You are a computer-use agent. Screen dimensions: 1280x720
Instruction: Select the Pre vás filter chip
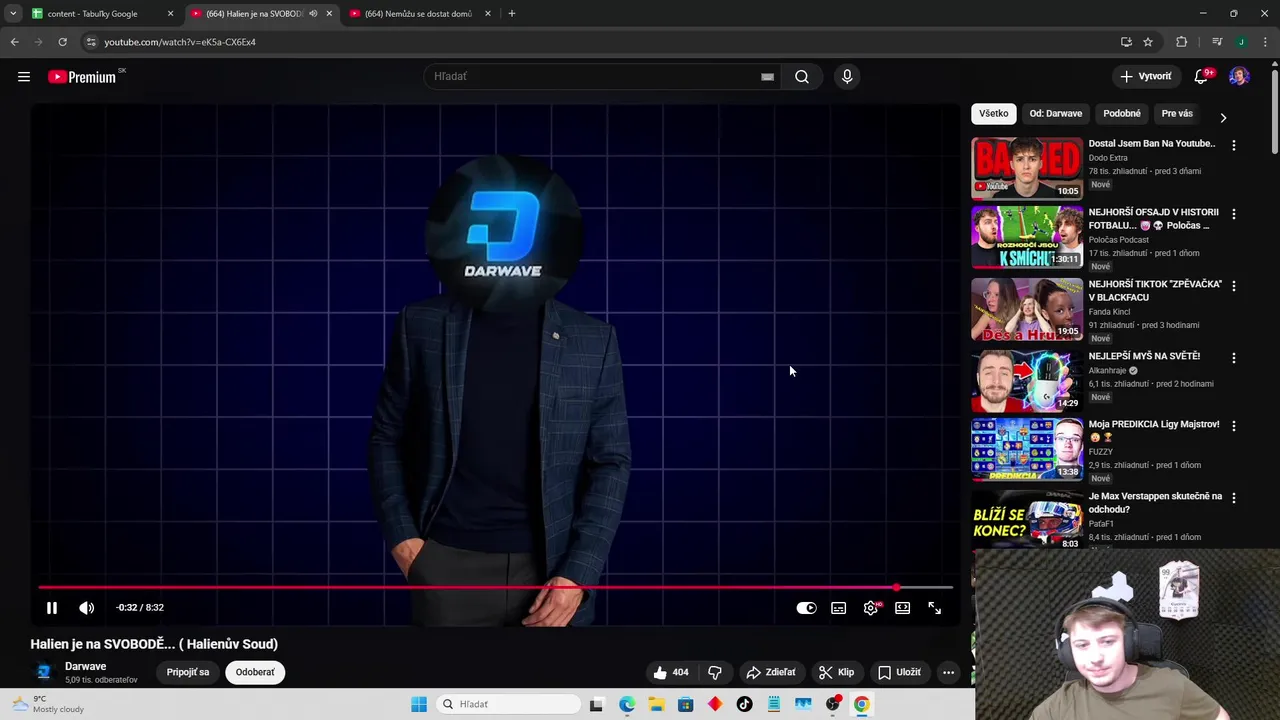pos(1177,114)
